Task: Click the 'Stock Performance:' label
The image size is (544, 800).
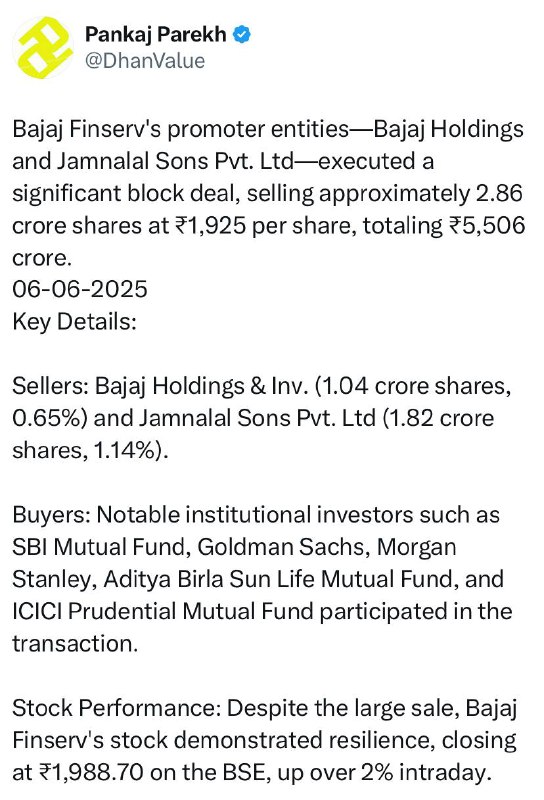Action: [116, 708]
